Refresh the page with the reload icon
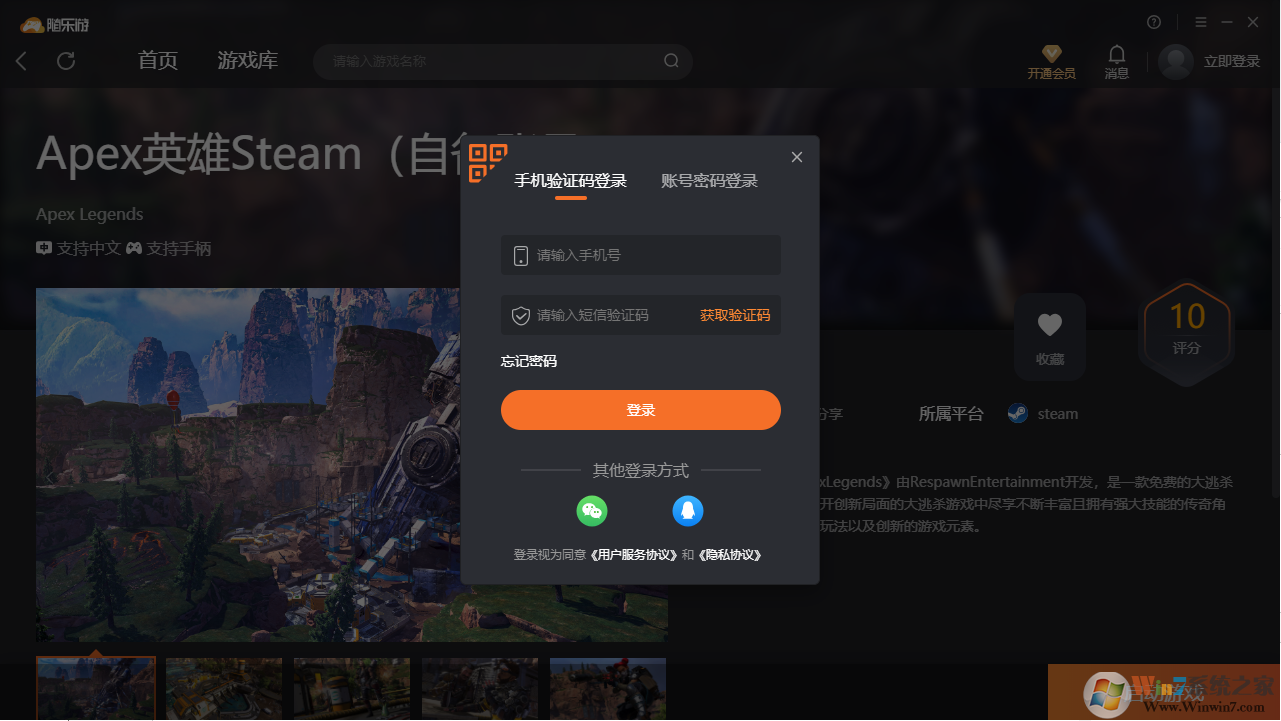The height and width of the screenshot is (721, 1281). [66, 61]
